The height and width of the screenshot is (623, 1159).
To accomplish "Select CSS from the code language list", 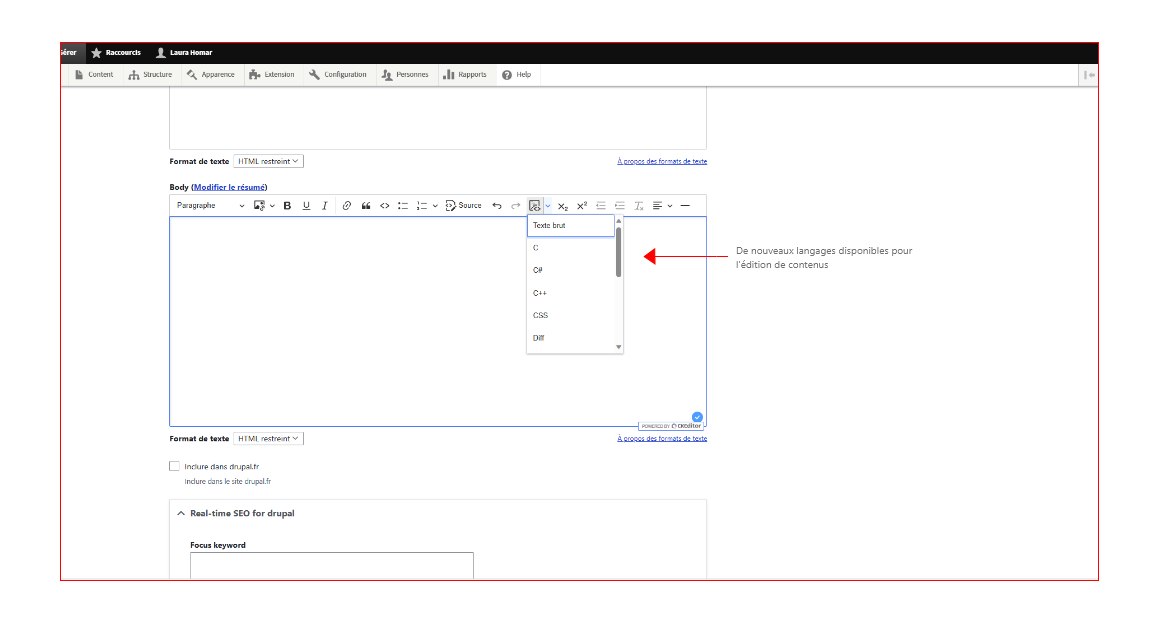I will (541, 316).
